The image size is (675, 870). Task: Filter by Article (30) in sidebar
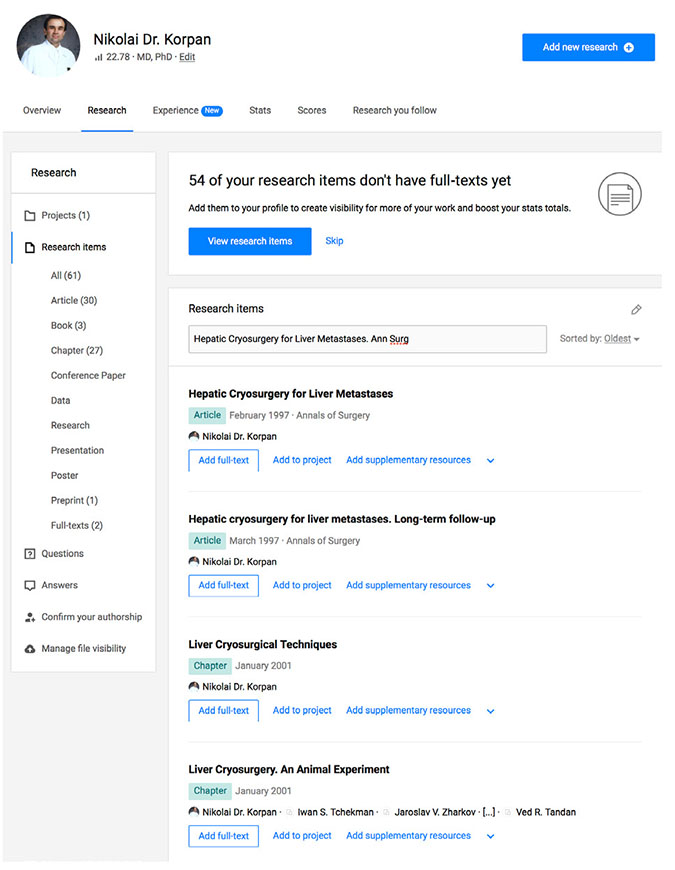74,301
